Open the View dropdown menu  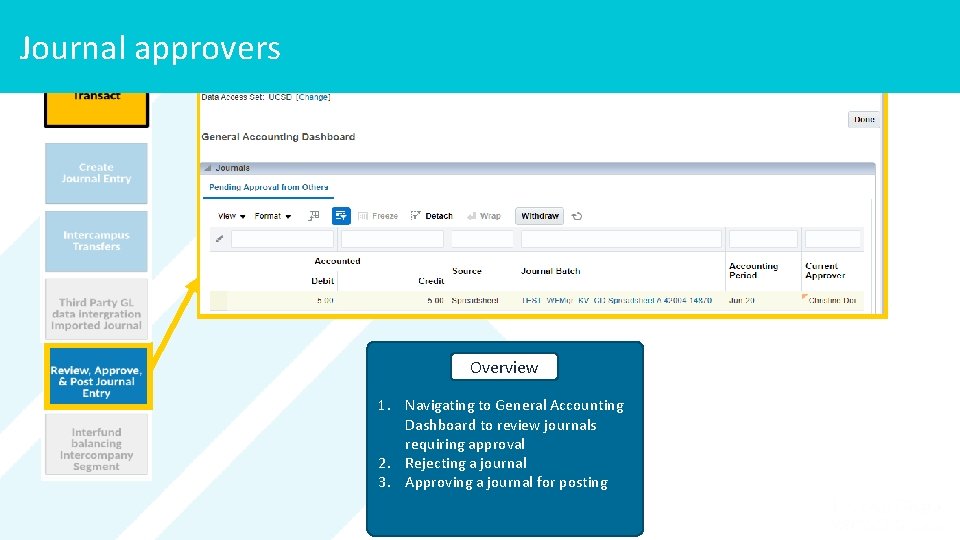[x=231, y=216]
